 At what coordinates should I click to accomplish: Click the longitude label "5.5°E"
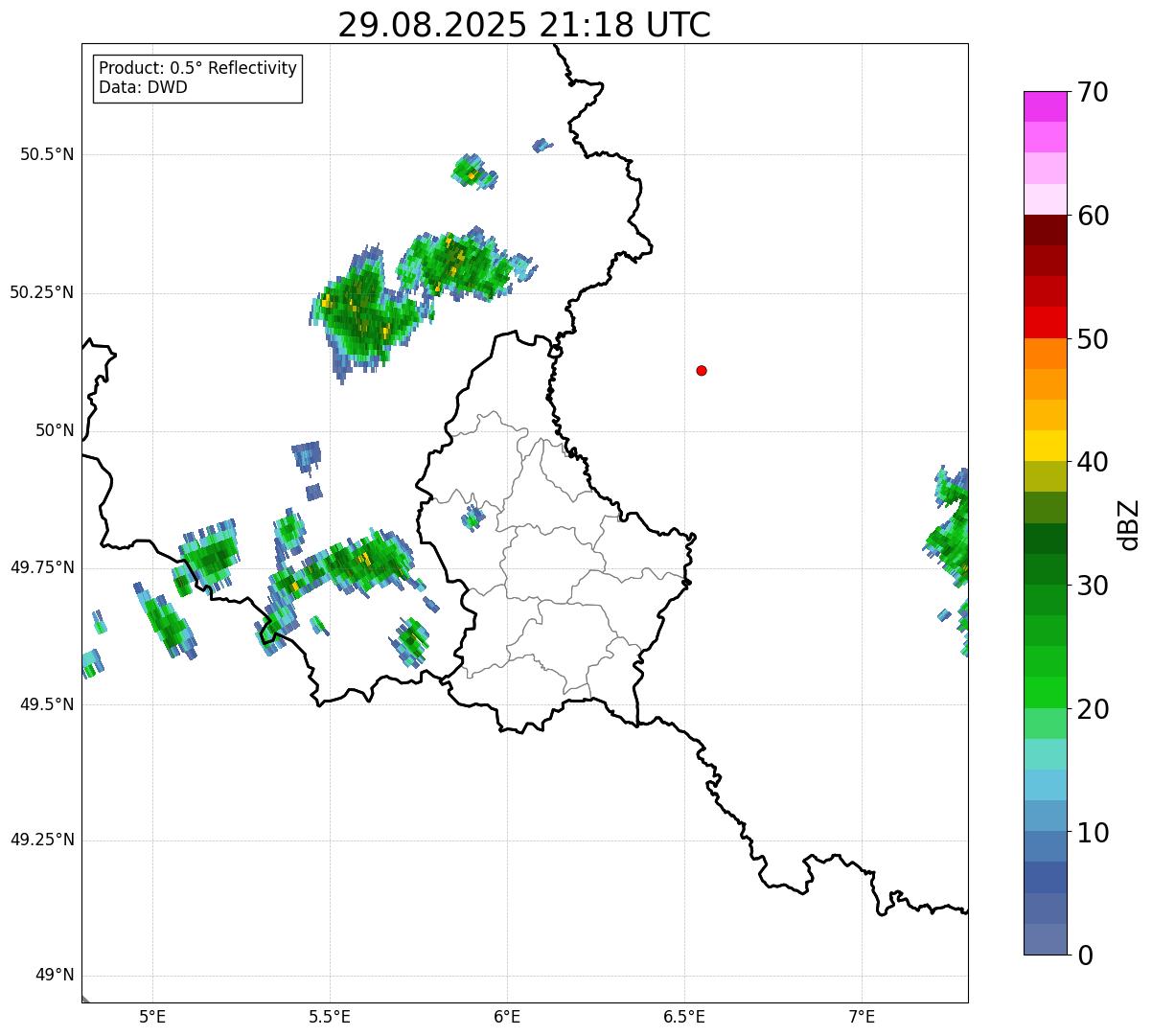click(330, 1016)
